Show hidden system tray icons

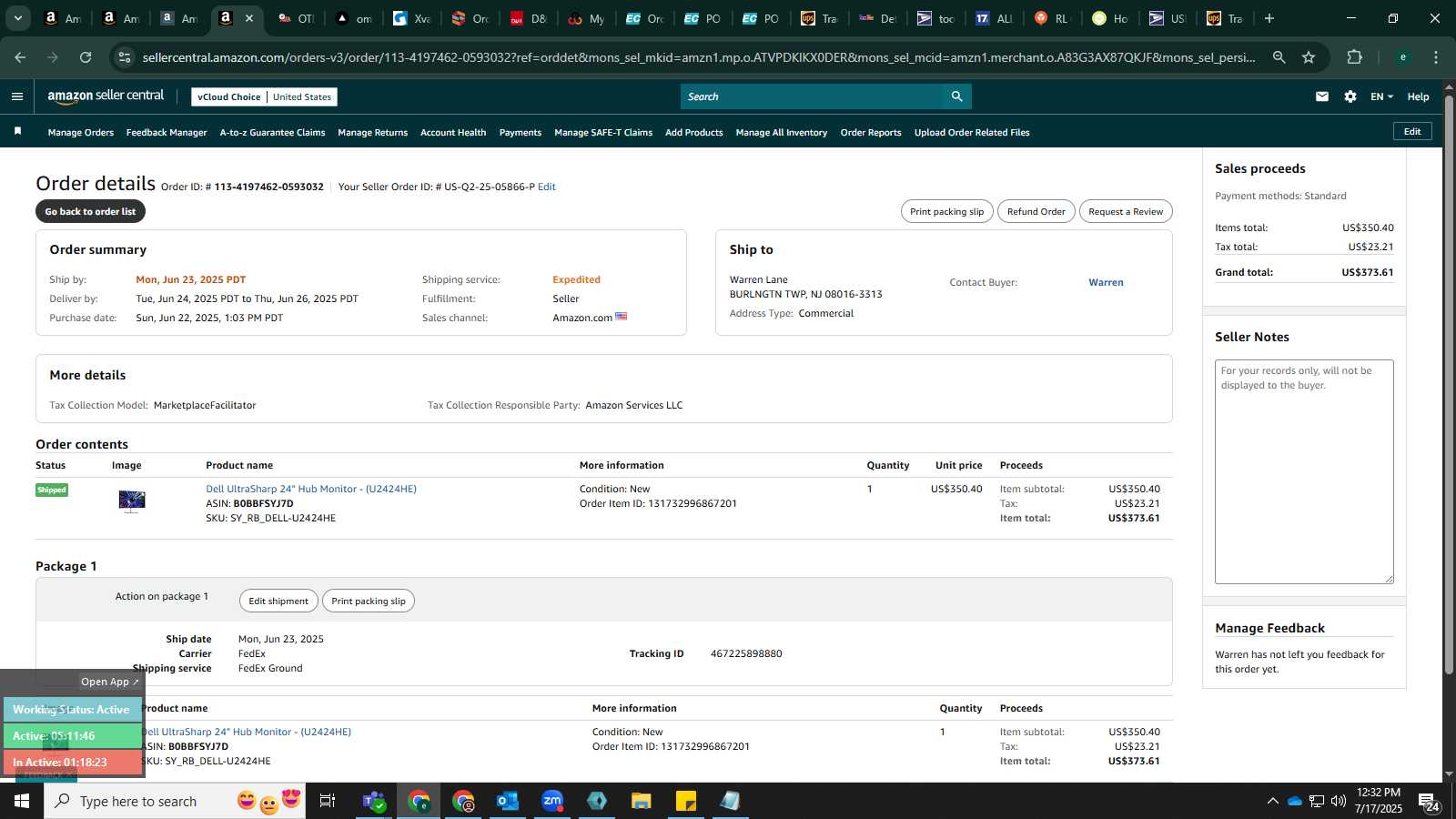tap(1272, 801)
